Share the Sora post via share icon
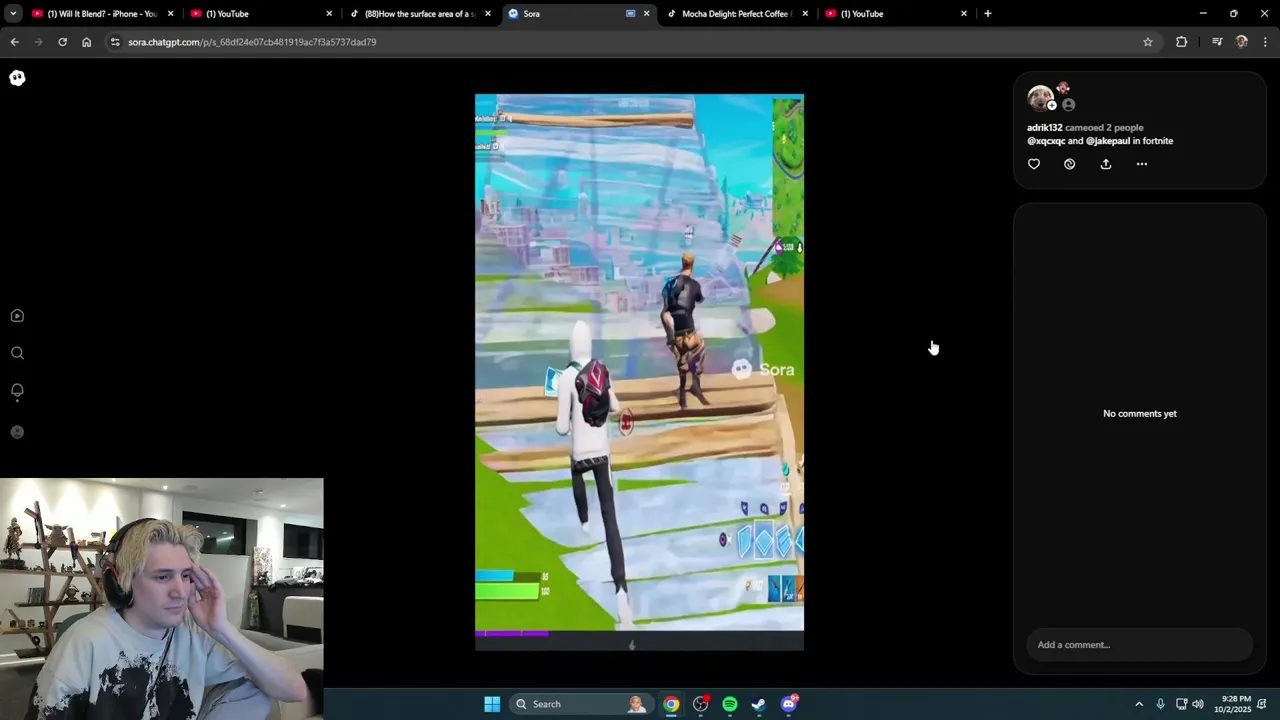 (x=1106, y=164)
